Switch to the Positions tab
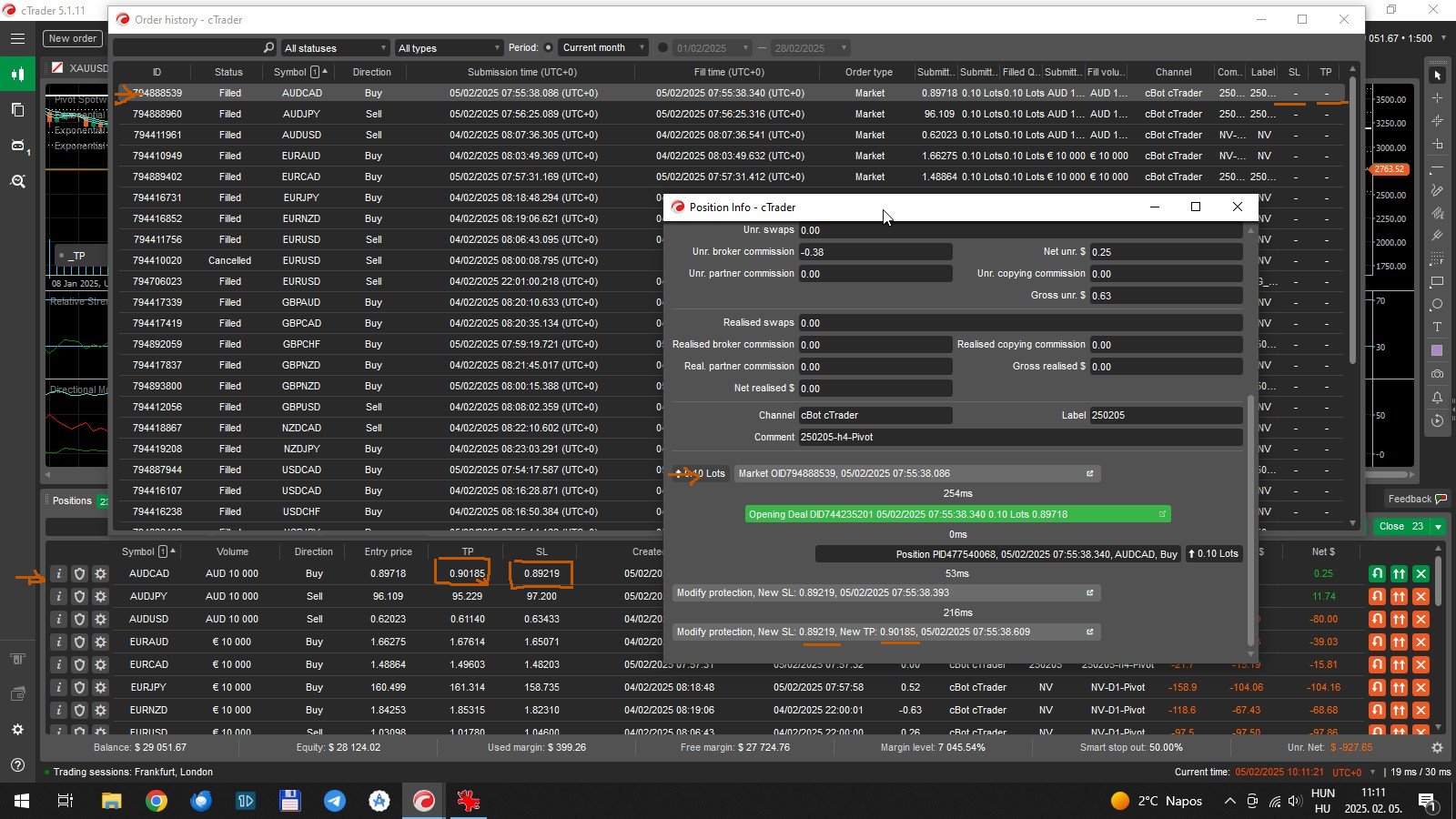Viewport: 1456px width, 819px height. (x=72, y=500)
